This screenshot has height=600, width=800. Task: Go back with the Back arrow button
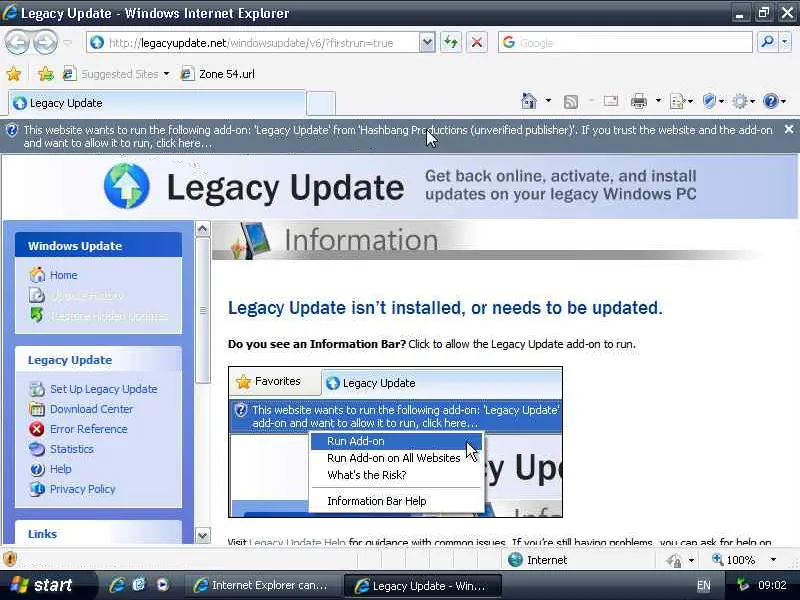[18, 43]
